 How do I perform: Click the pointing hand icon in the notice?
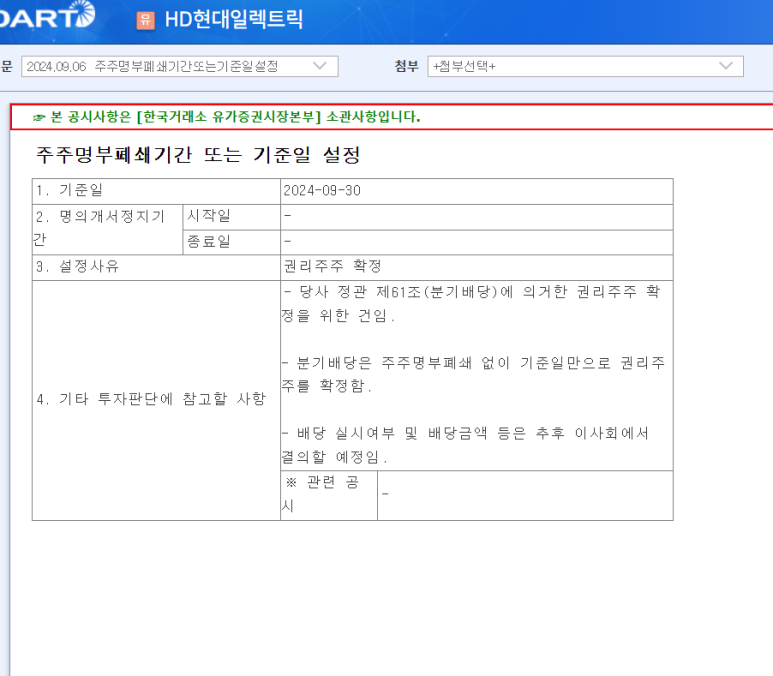pyautogui.click(x=39, y=117)
